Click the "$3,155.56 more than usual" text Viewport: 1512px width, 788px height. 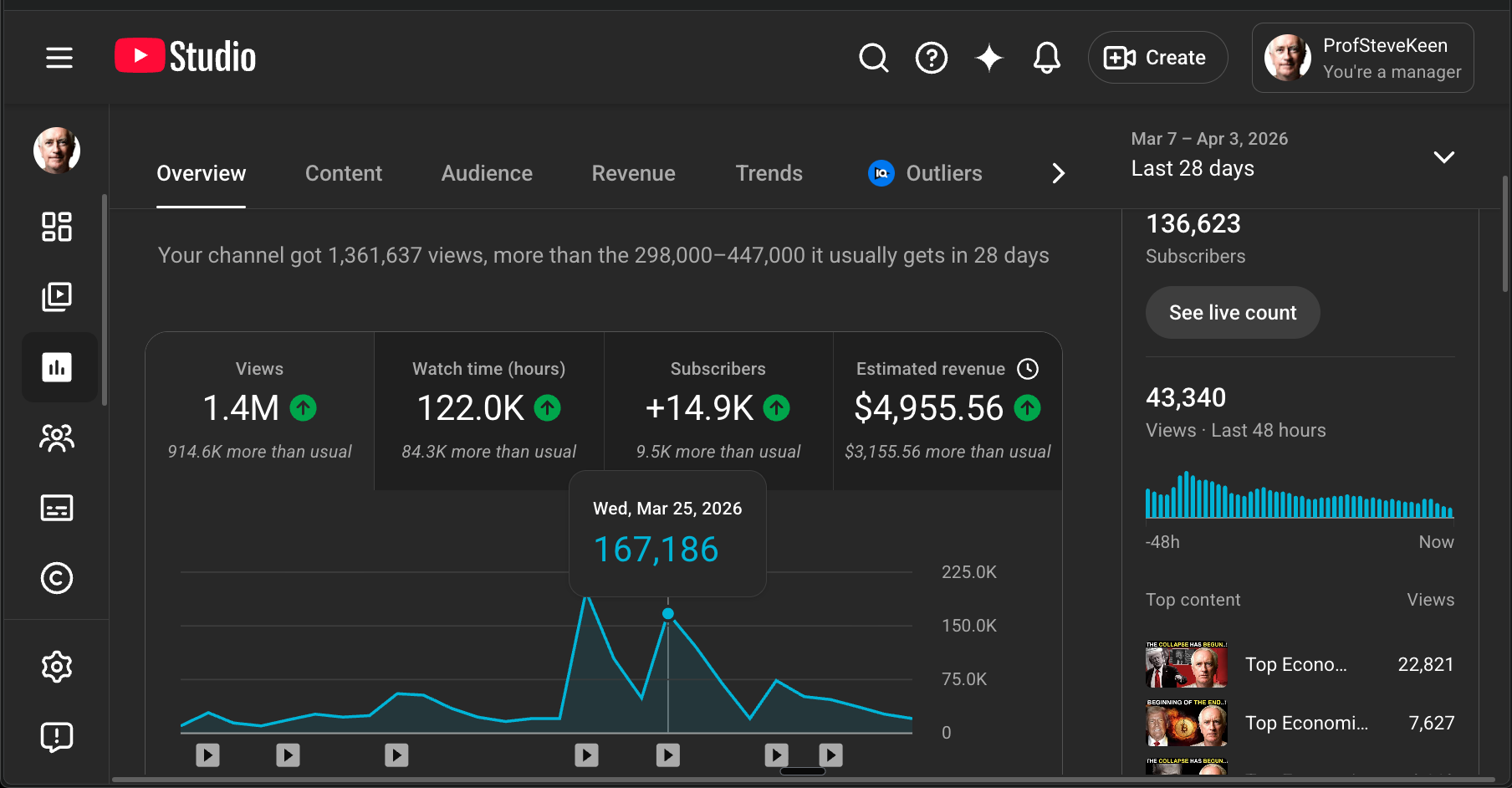coord(948,452)
